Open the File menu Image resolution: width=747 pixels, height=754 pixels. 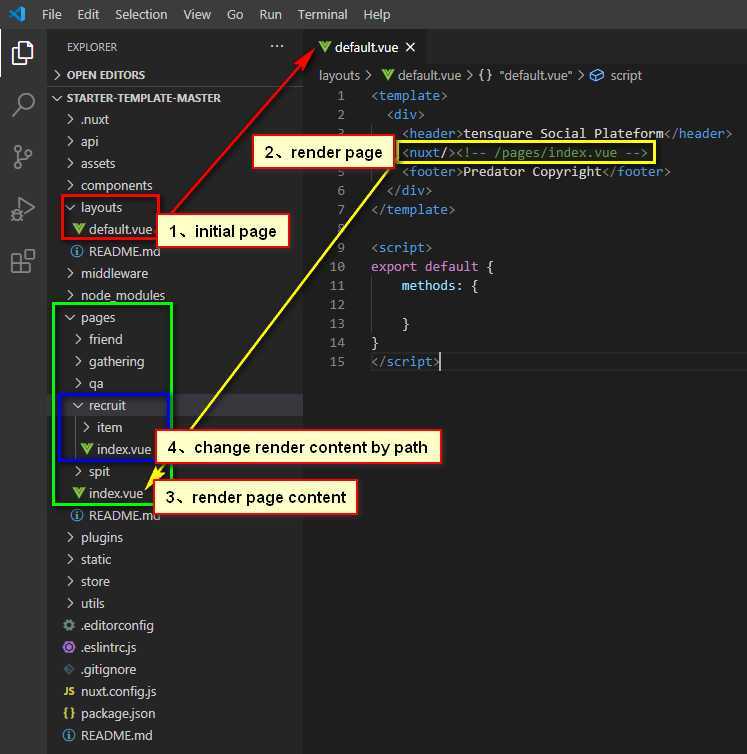[51, 14]
